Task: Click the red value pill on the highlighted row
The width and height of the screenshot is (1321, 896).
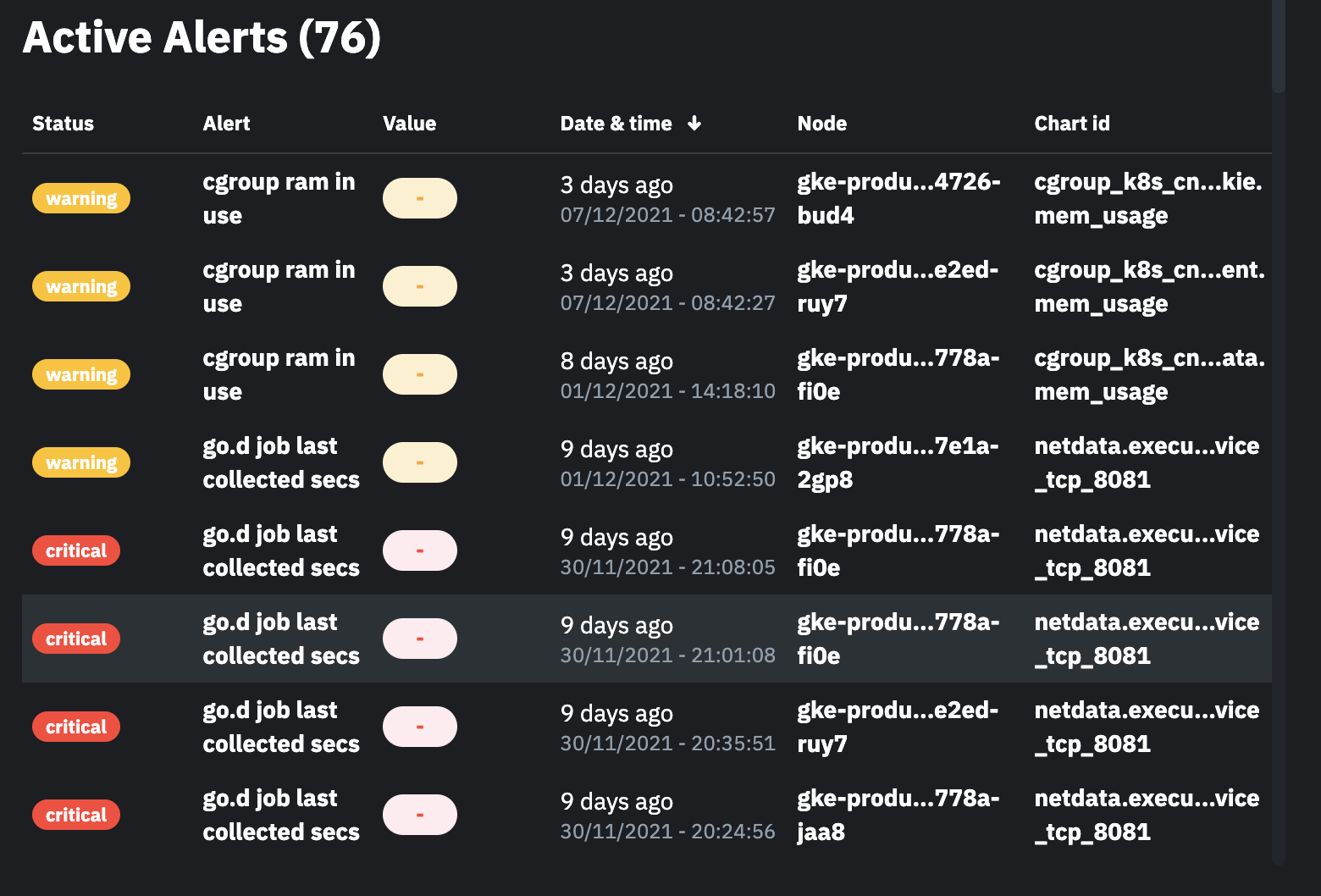Action: [x=420, y=639]
